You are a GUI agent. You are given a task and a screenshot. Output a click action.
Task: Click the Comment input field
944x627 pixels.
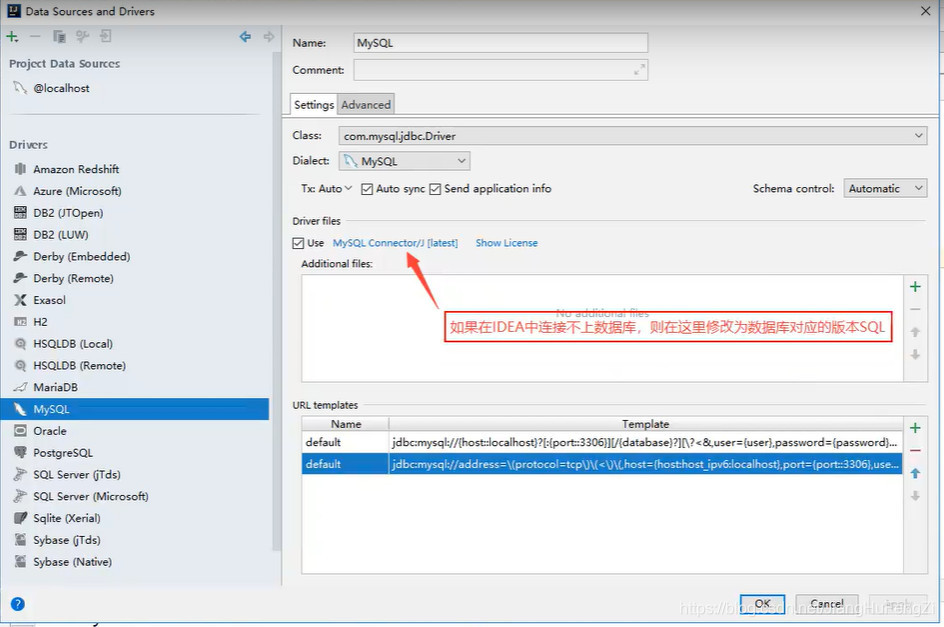(x=501, y=70)
